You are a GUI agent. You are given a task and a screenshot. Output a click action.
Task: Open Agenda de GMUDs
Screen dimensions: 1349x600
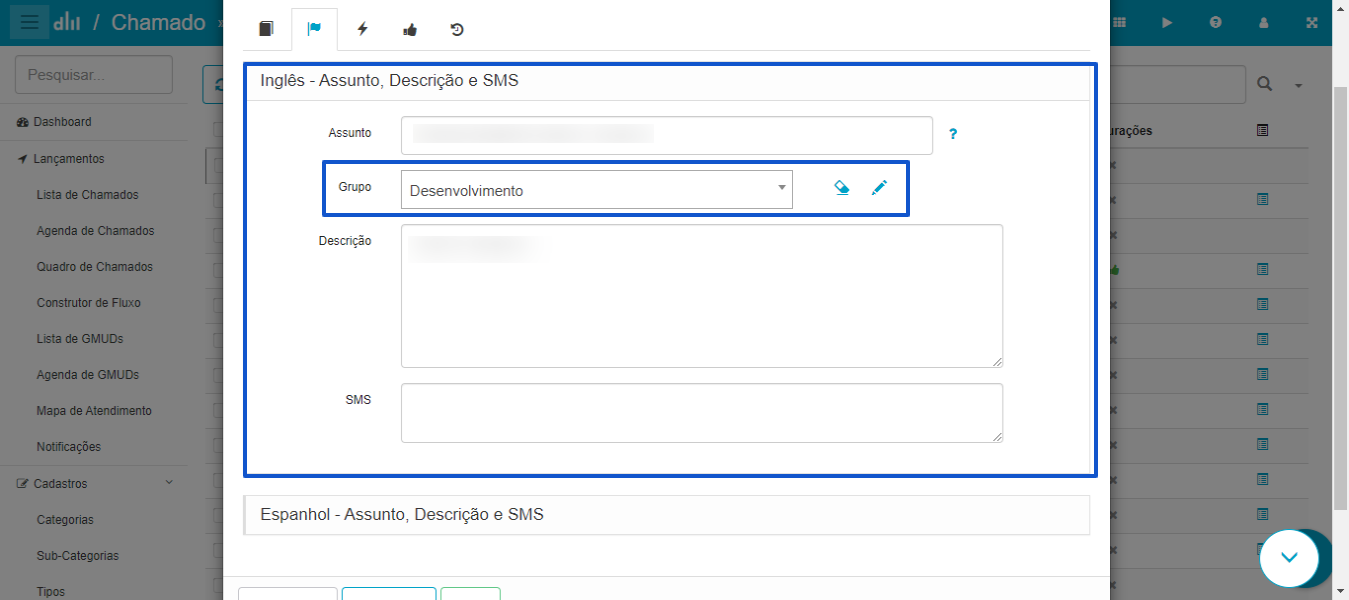88,375
